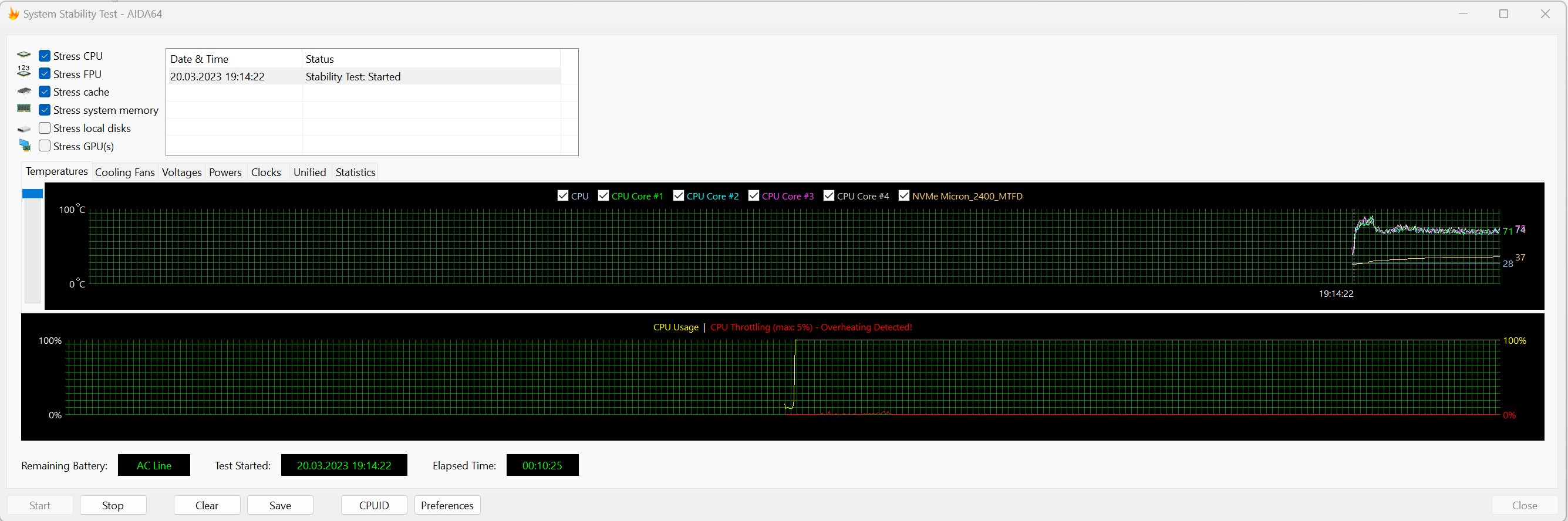Click the local disks drive icon
Viewport: 1568px width, 521px height.
(23, 129)
